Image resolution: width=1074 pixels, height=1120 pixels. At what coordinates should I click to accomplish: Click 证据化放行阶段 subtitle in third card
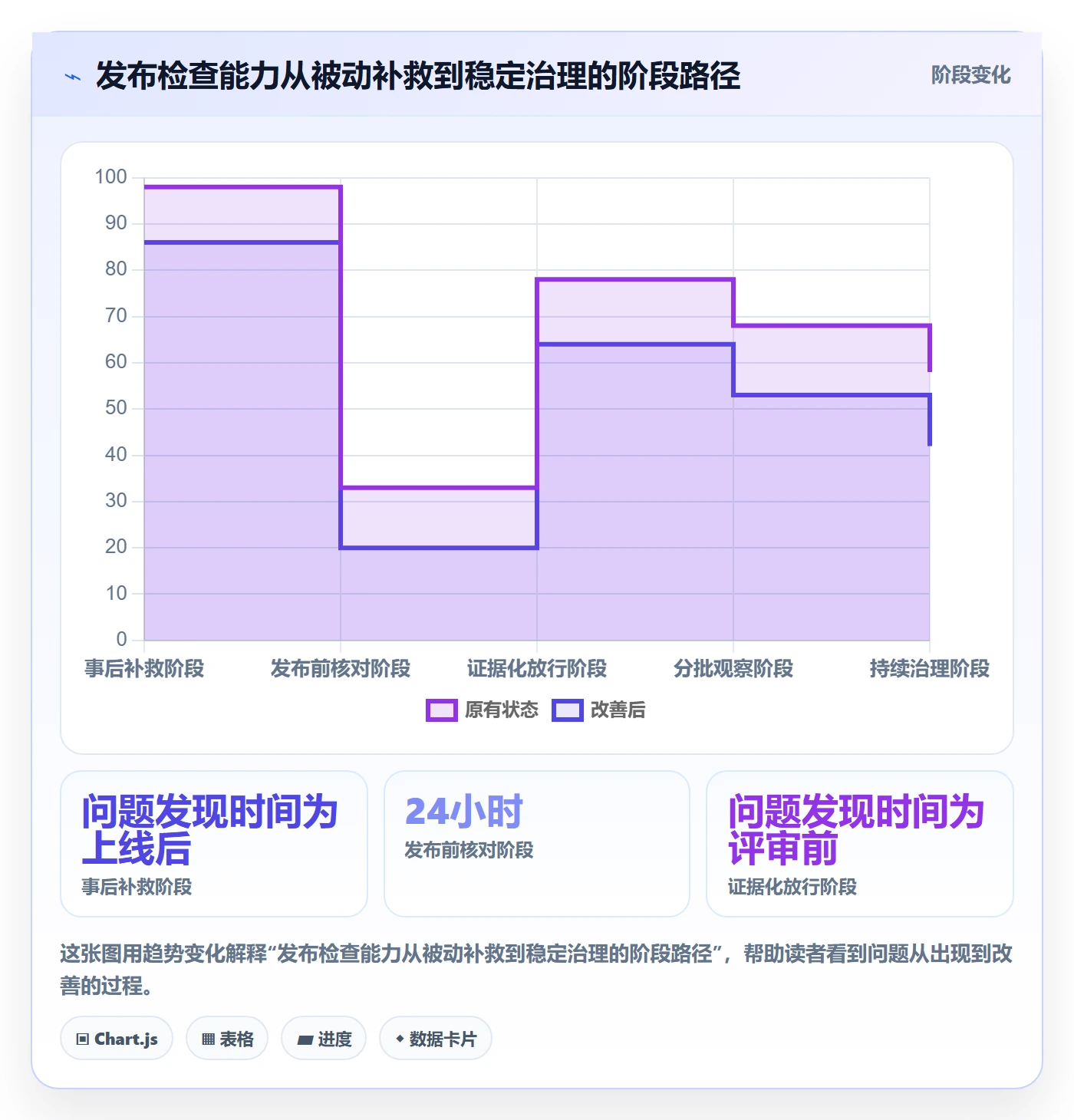coord(792,887)
